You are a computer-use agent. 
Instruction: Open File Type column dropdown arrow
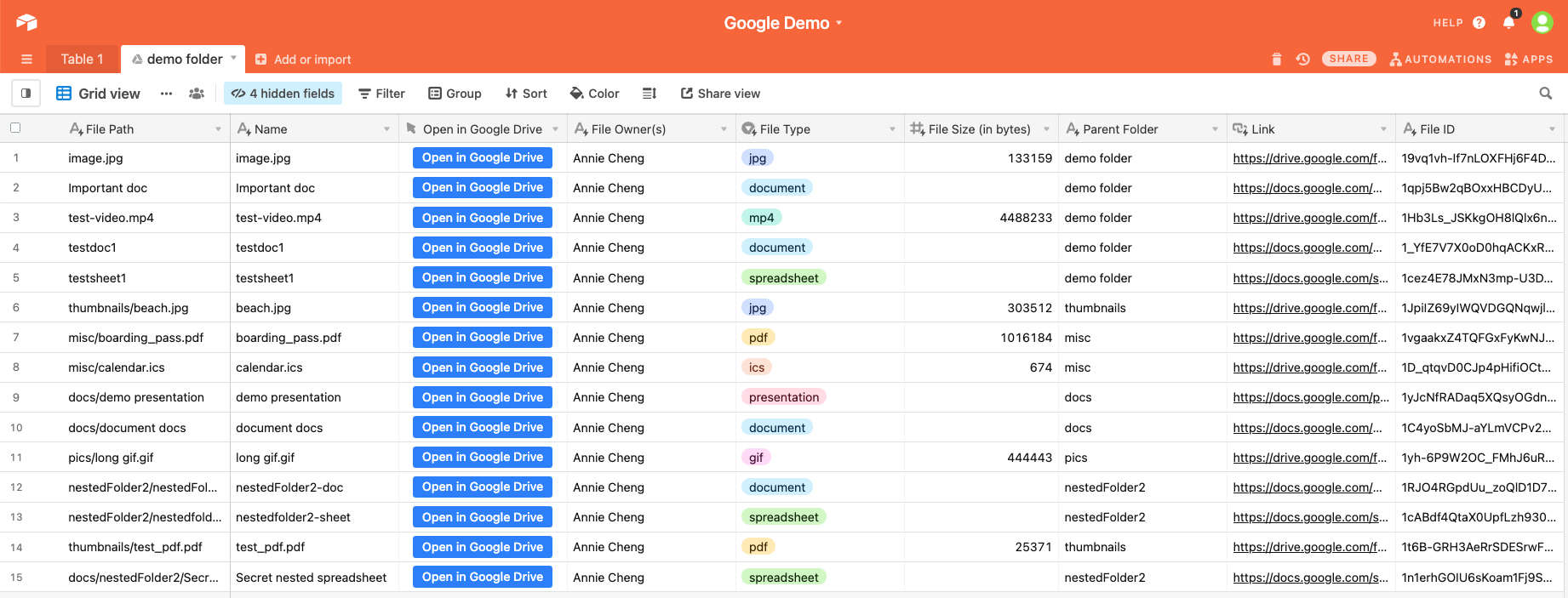pos(892,129)
